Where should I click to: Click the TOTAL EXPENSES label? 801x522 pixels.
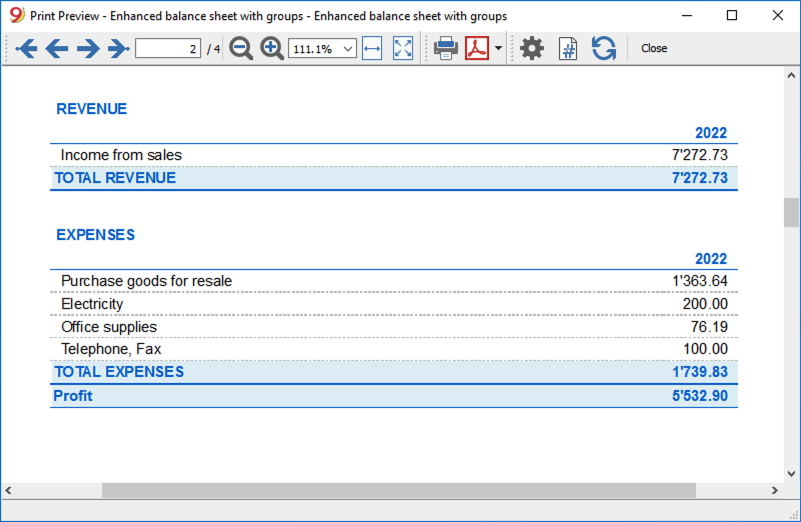(119, 372)
